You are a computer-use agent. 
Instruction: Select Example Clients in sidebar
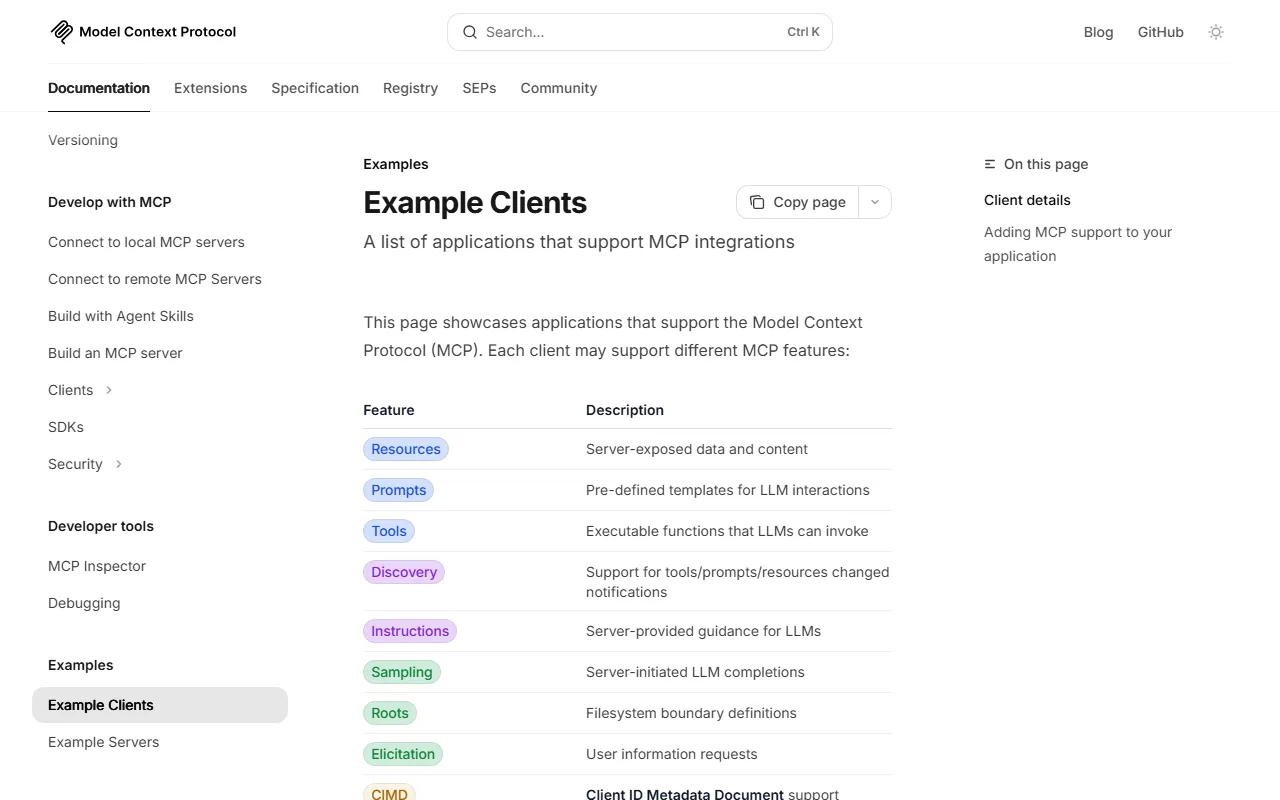pos(160,705)
